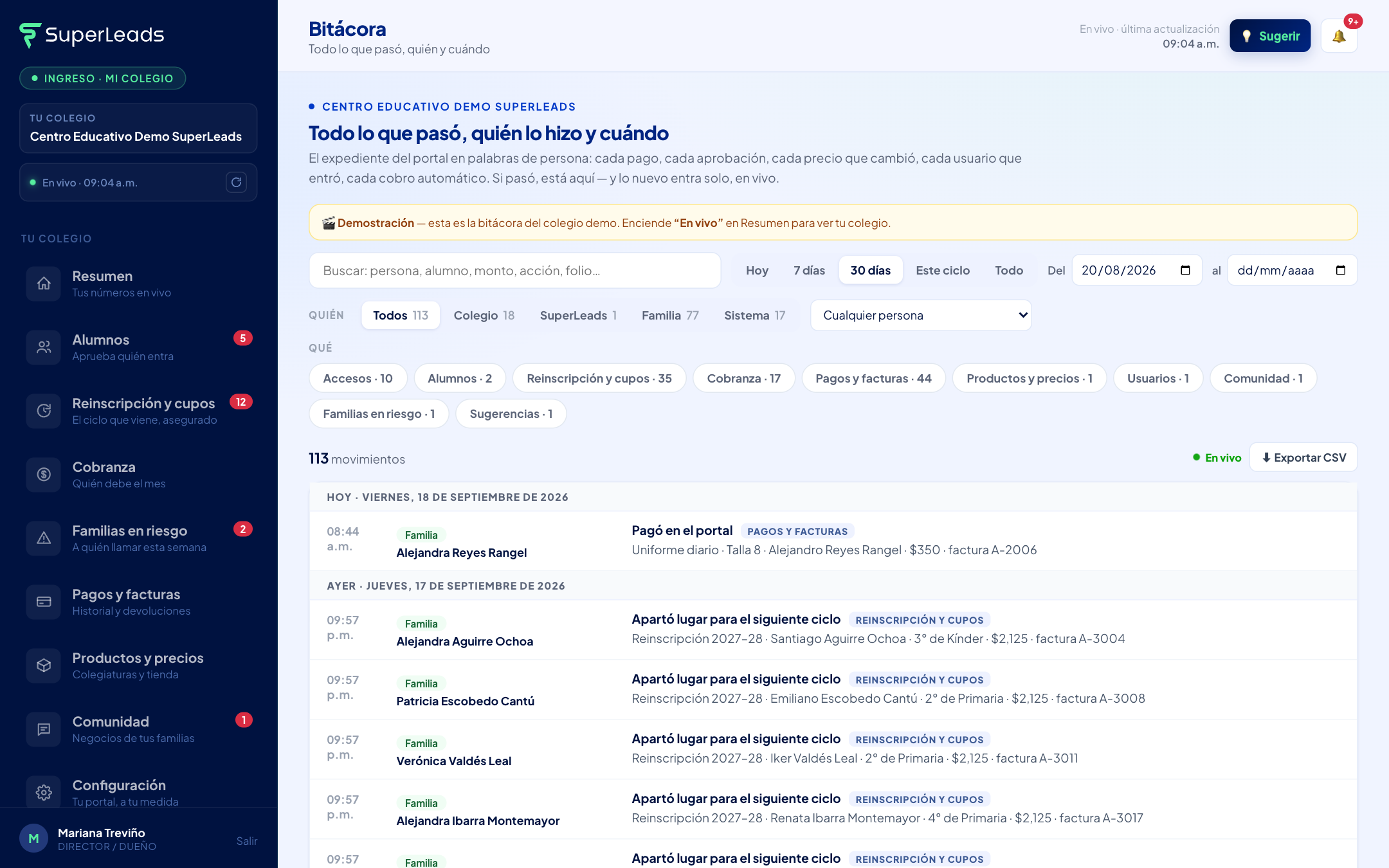Toggle the Cobranza · 17 filter chip

743,378
